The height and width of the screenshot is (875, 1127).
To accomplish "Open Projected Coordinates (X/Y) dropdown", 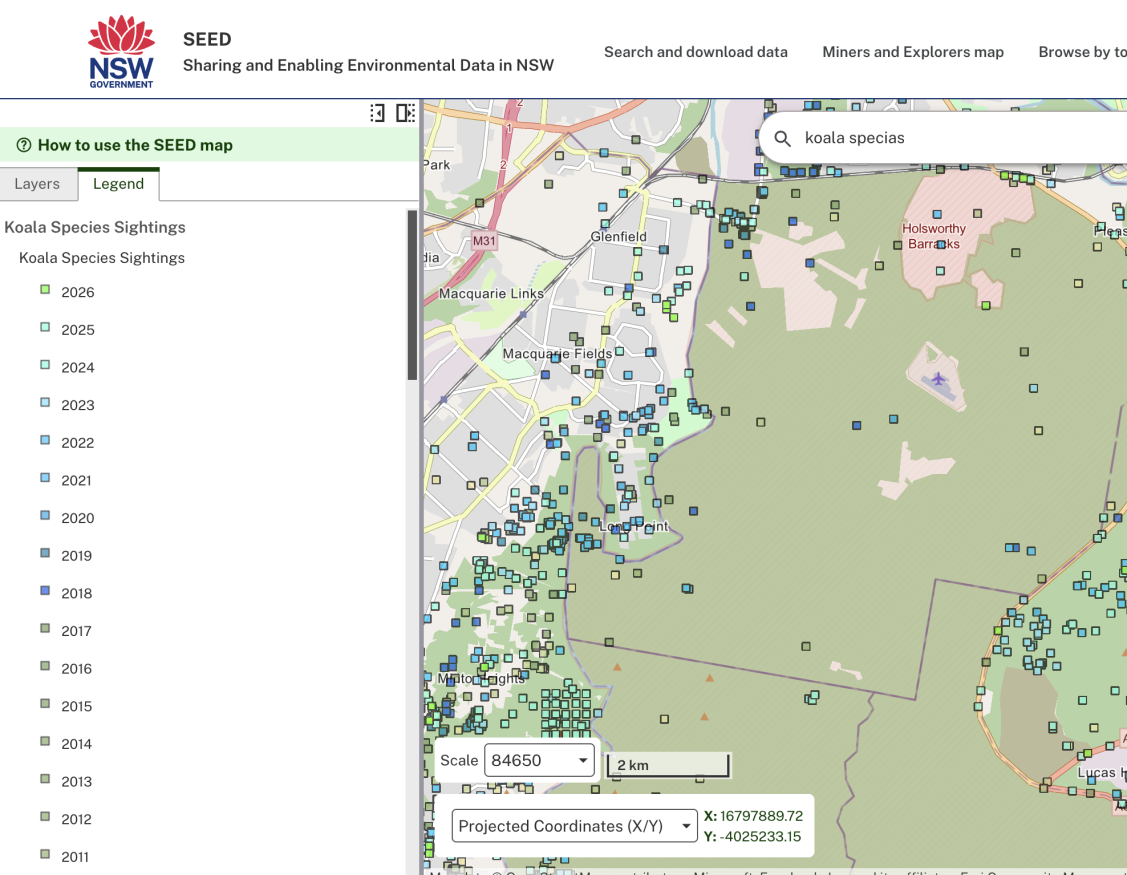I will point(574,826).
